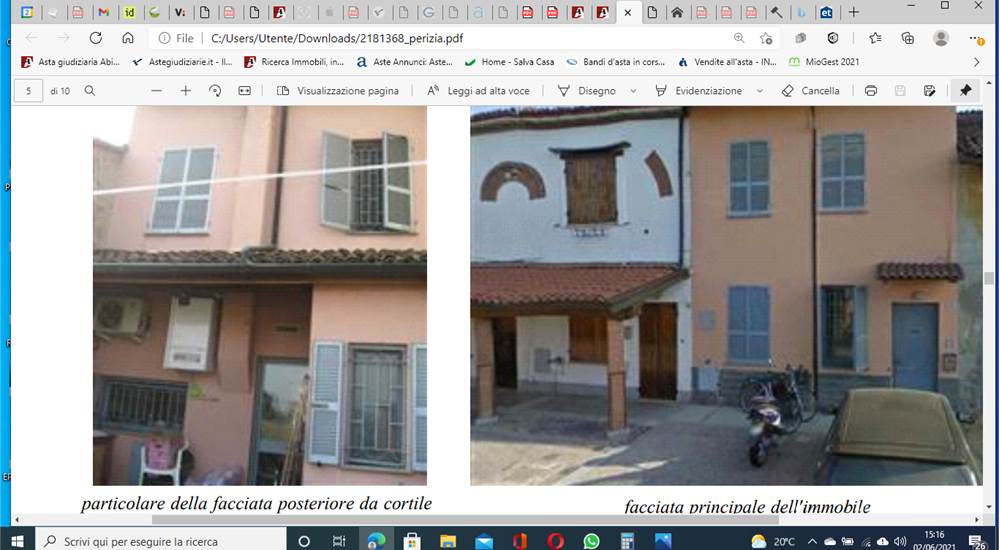The width and height of the screenshot is (1000, 550).
Task: Open the MioGest 2021 bookmark
Action: 824,62
